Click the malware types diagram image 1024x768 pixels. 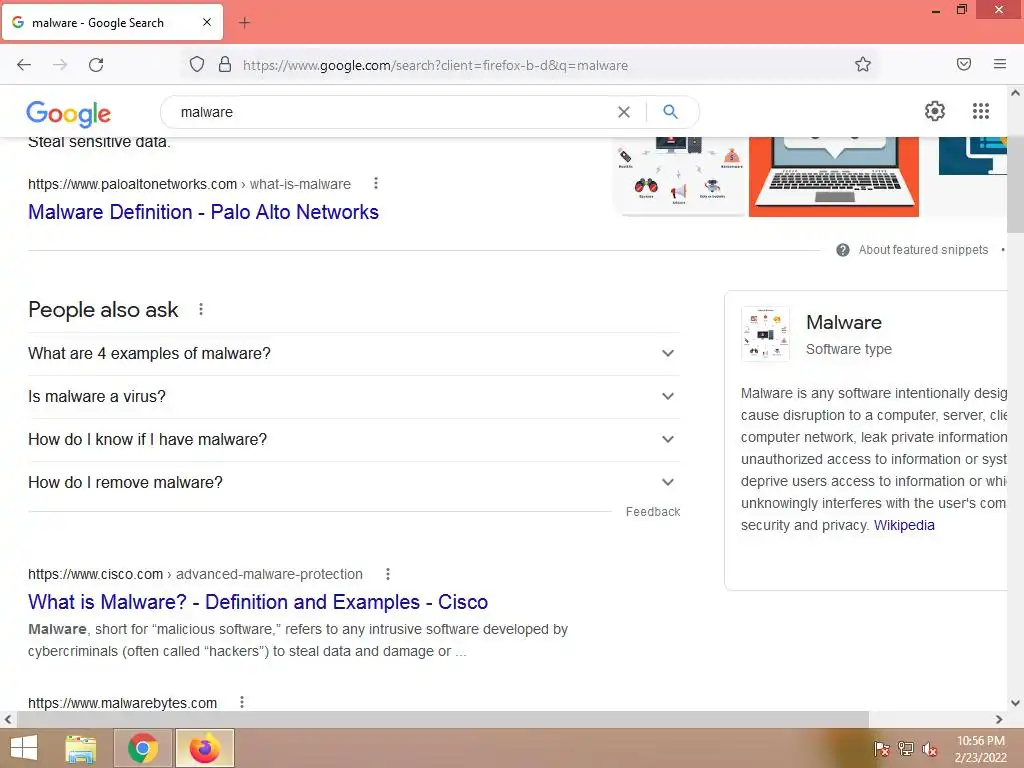[x=679, y=175]
